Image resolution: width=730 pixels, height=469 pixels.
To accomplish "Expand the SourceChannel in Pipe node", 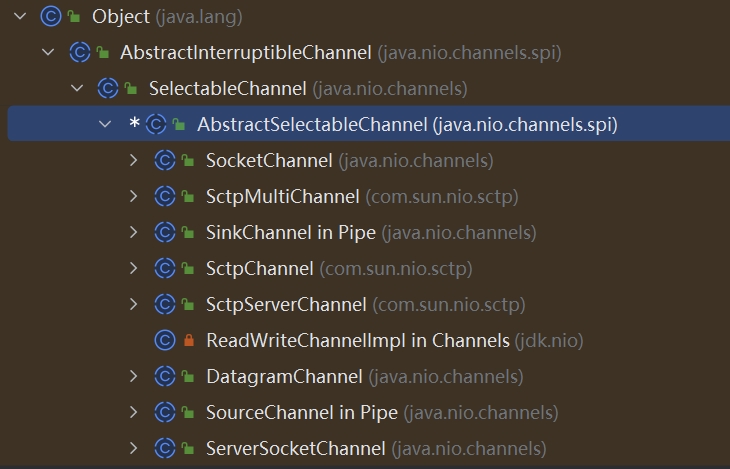I will point(134,413).
